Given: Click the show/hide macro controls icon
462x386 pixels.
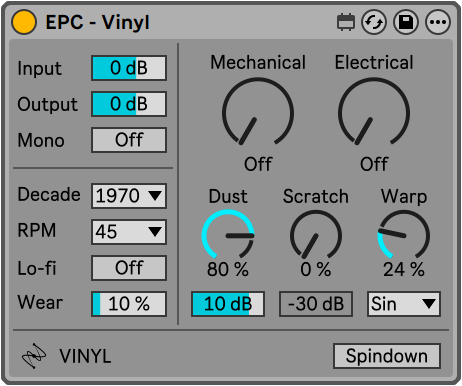Looking at the screenshot, I should click(346, 22).
